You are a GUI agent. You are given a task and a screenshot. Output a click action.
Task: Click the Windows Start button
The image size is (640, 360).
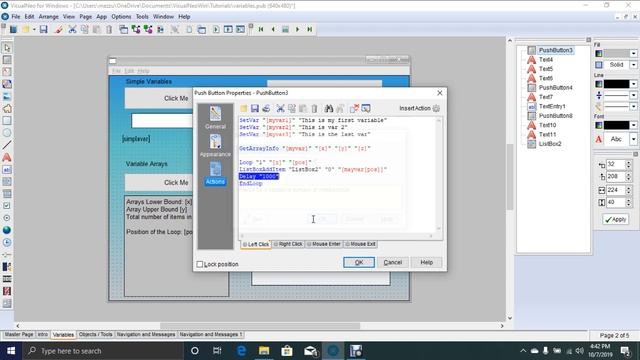pyautogui.click(x=11, y=351)
